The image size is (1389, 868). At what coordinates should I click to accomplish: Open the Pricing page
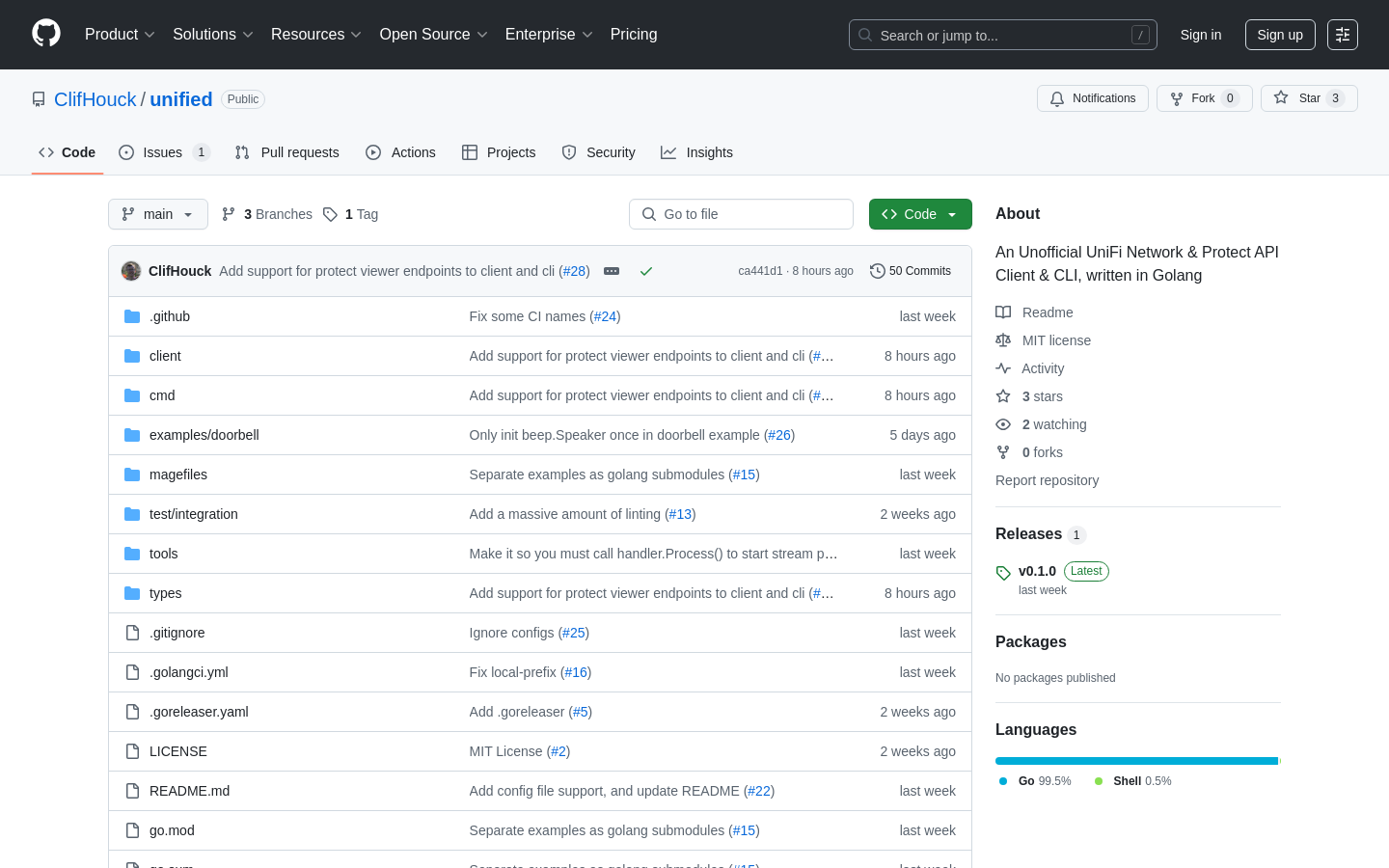[634, 35]
